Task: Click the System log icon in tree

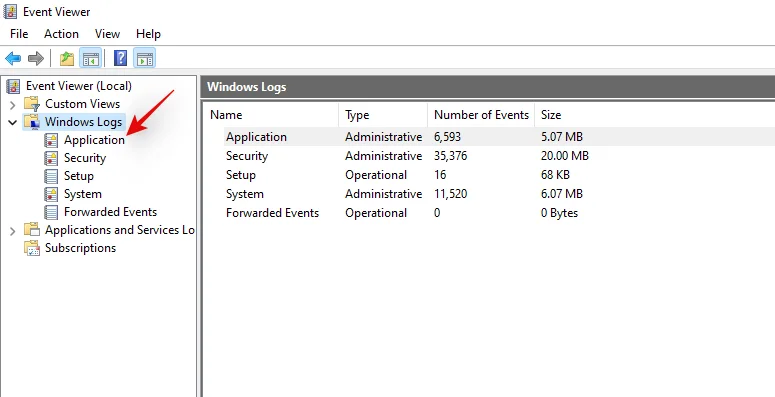Action: pyautogui.click(x=51, y=194)
